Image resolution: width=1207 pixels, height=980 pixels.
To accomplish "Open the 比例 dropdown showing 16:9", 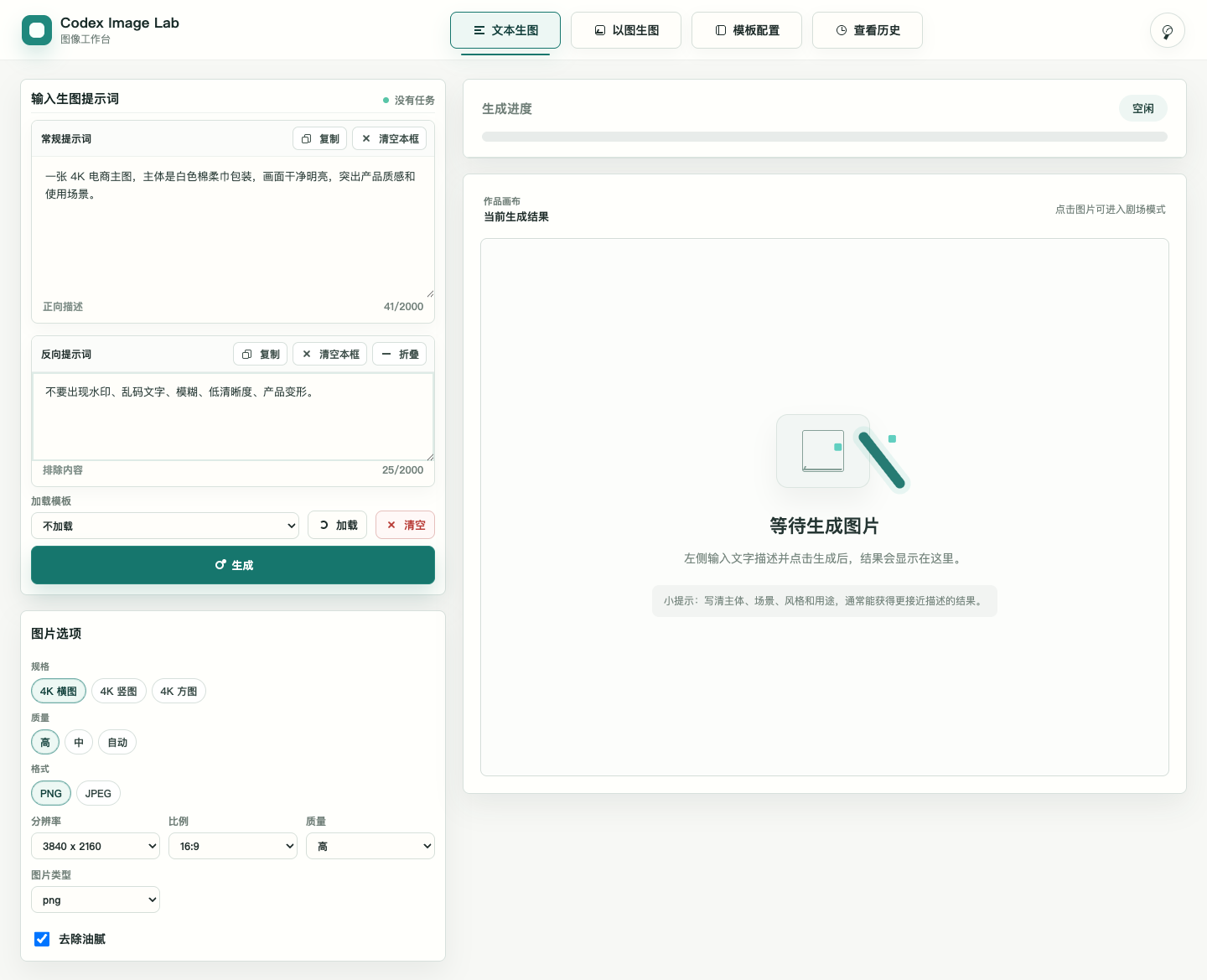I will coord(233,846).
